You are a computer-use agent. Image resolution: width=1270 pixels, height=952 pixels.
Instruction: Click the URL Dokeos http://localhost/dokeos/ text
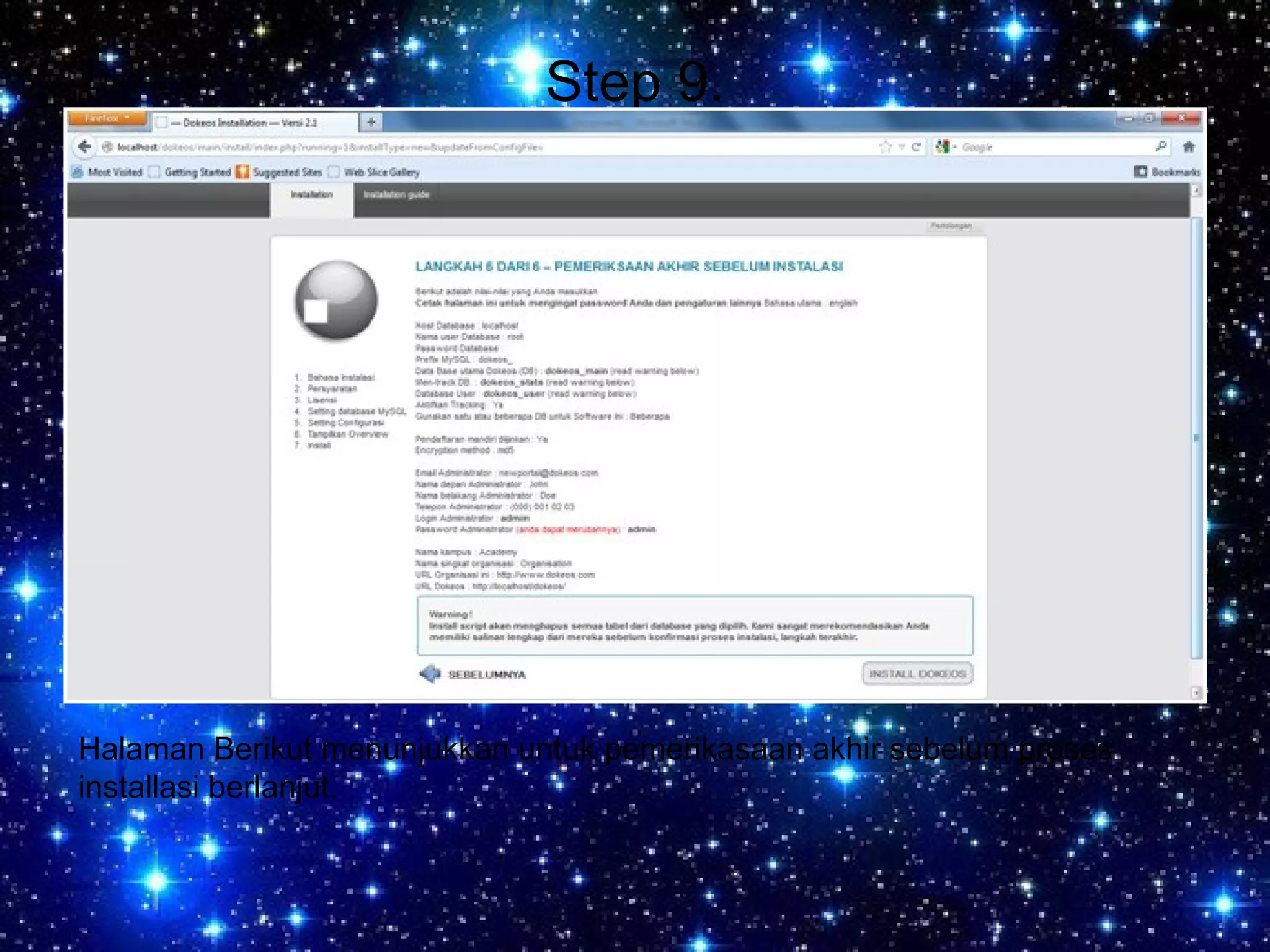point(518,586)
